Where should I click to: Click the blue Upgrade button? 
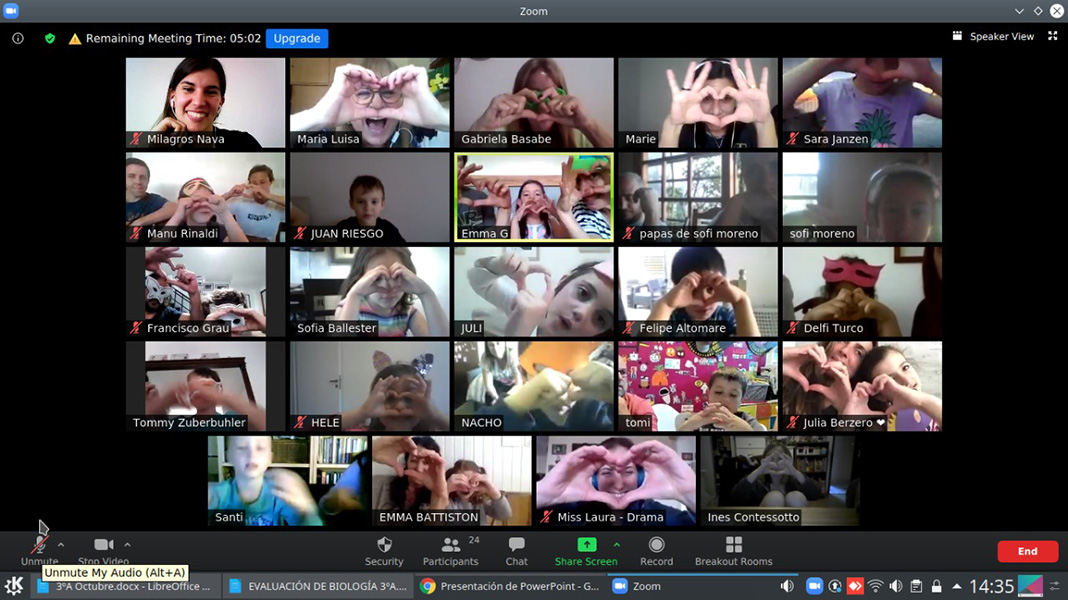pos(297,39)
